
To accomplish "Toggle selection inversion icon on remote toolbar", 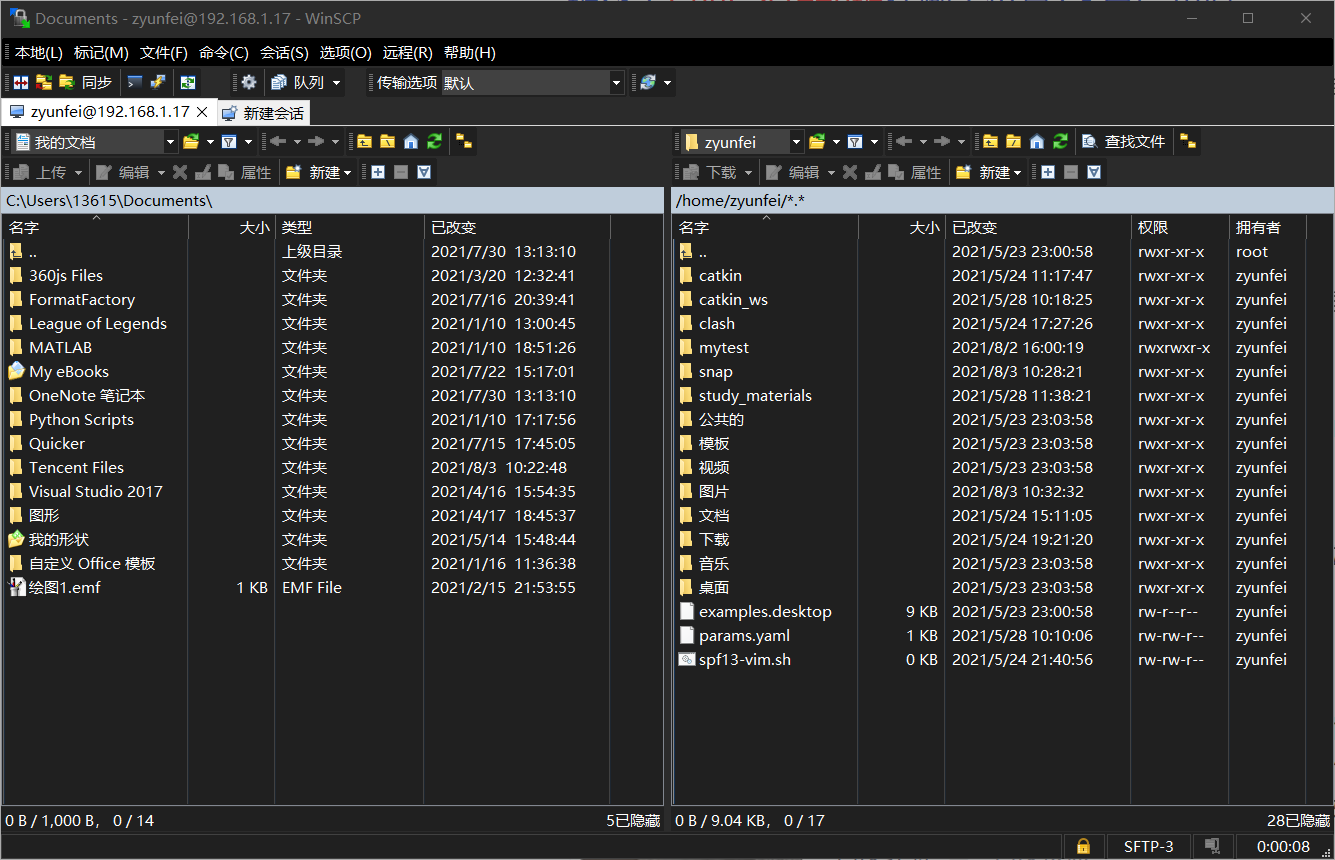I will coord(1094,172).
